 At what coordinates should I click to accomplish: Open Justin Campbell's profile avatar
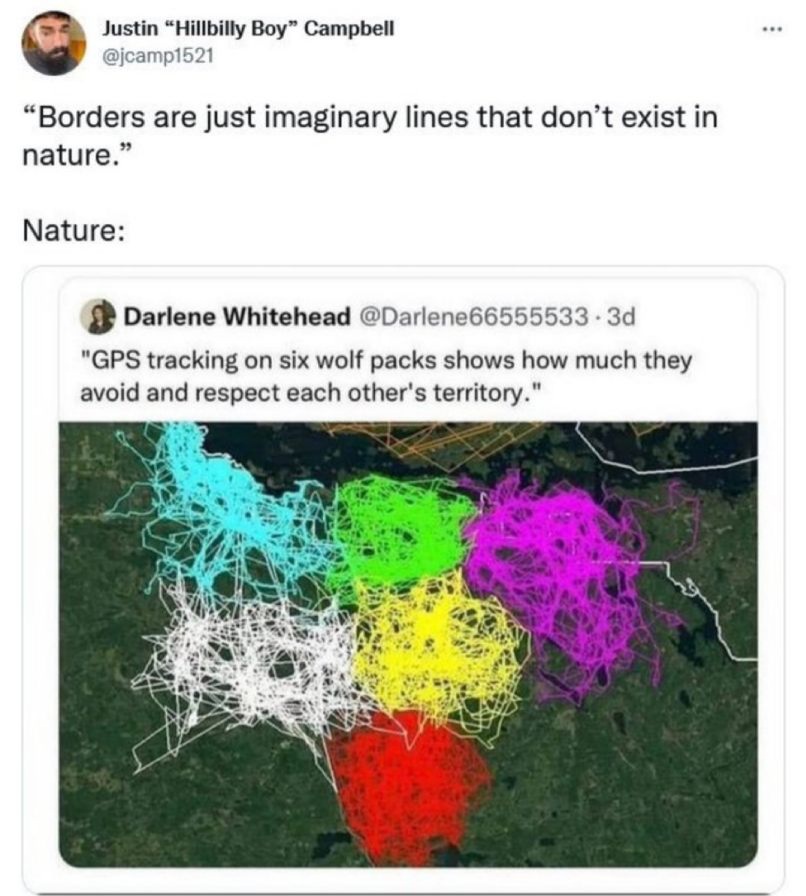53,43
